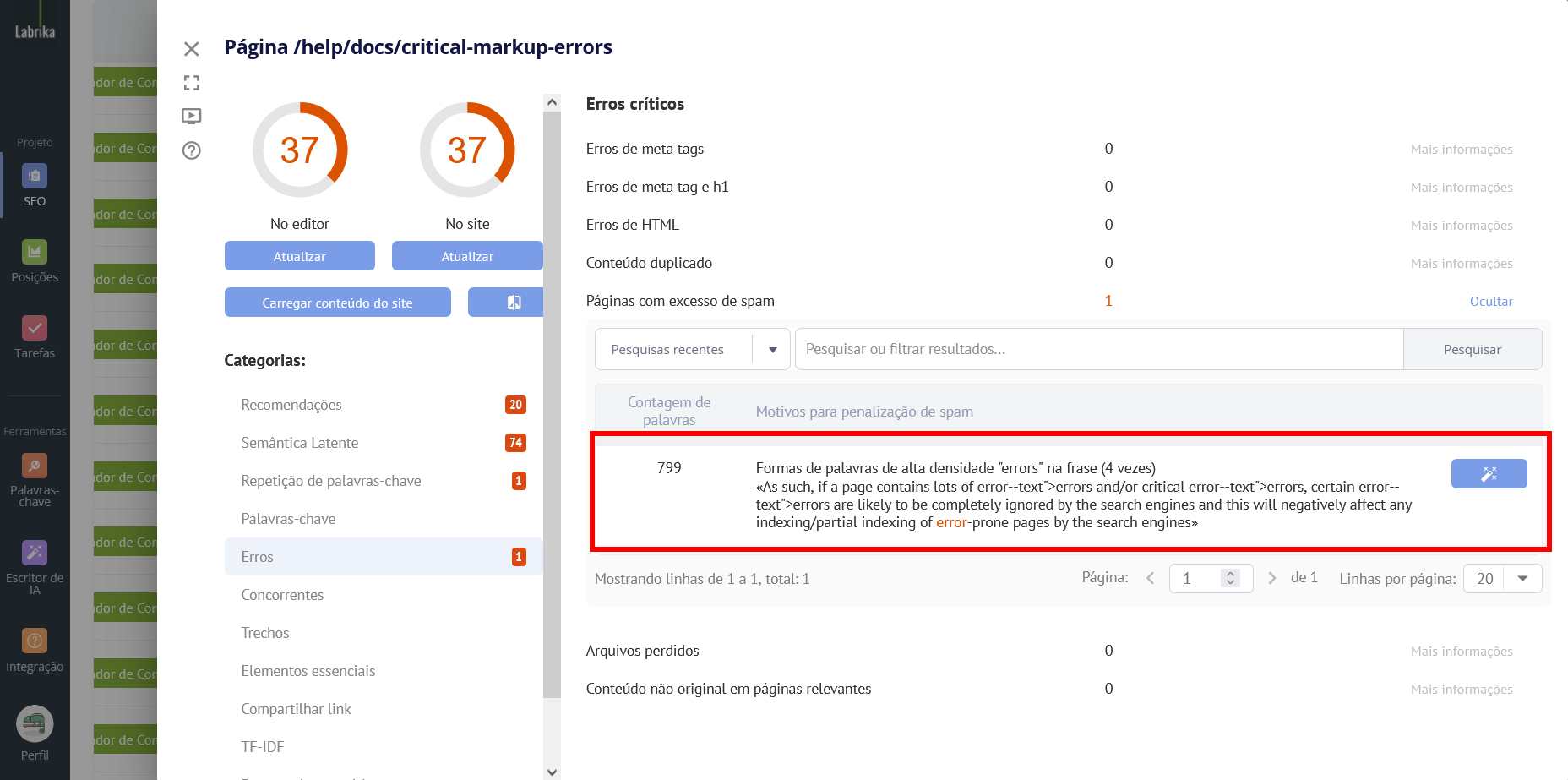Screen dimensions: 1568x780
Task: Open the video tutorial icon
Action: (x=192, y=116)
